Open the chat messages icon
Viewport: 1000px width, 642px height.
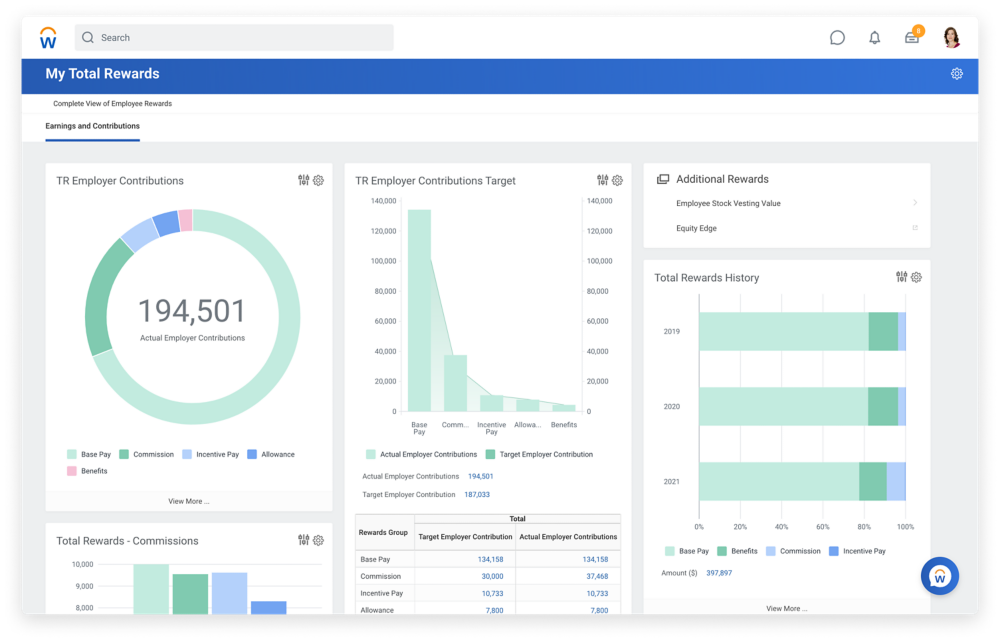(837, 38)
